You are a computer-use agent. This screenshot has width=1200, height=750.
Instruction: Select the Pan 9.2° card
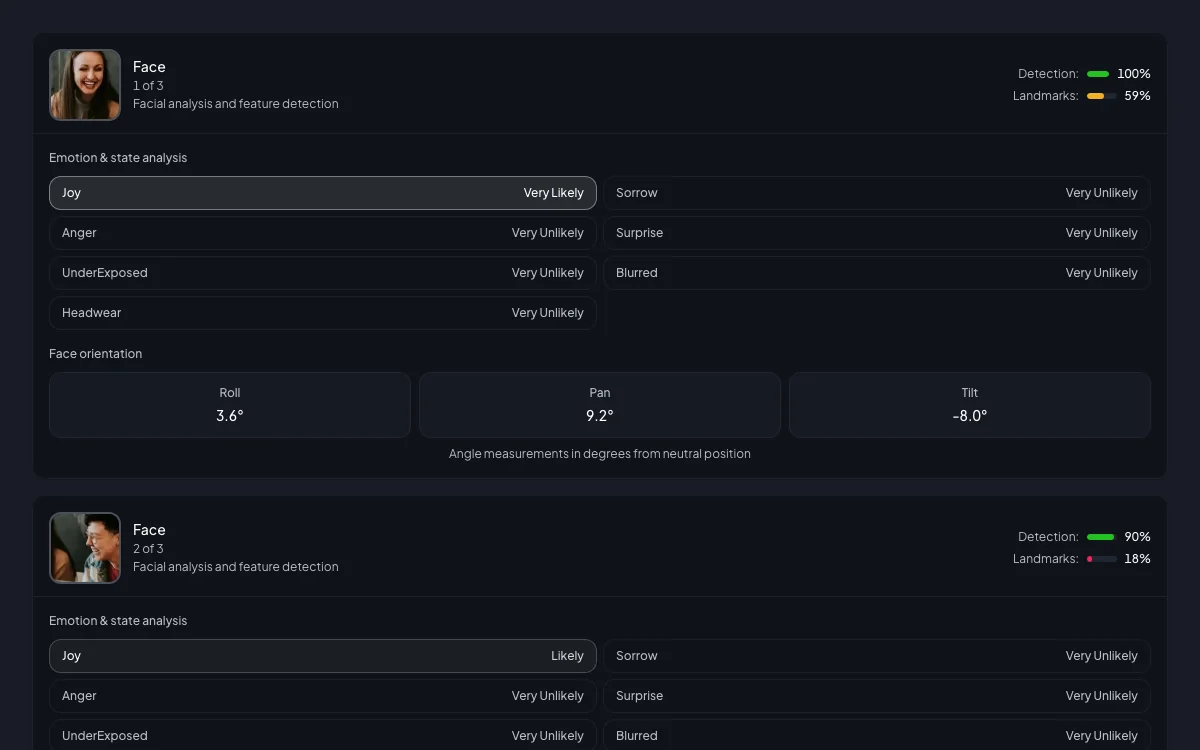click(600, 405)
